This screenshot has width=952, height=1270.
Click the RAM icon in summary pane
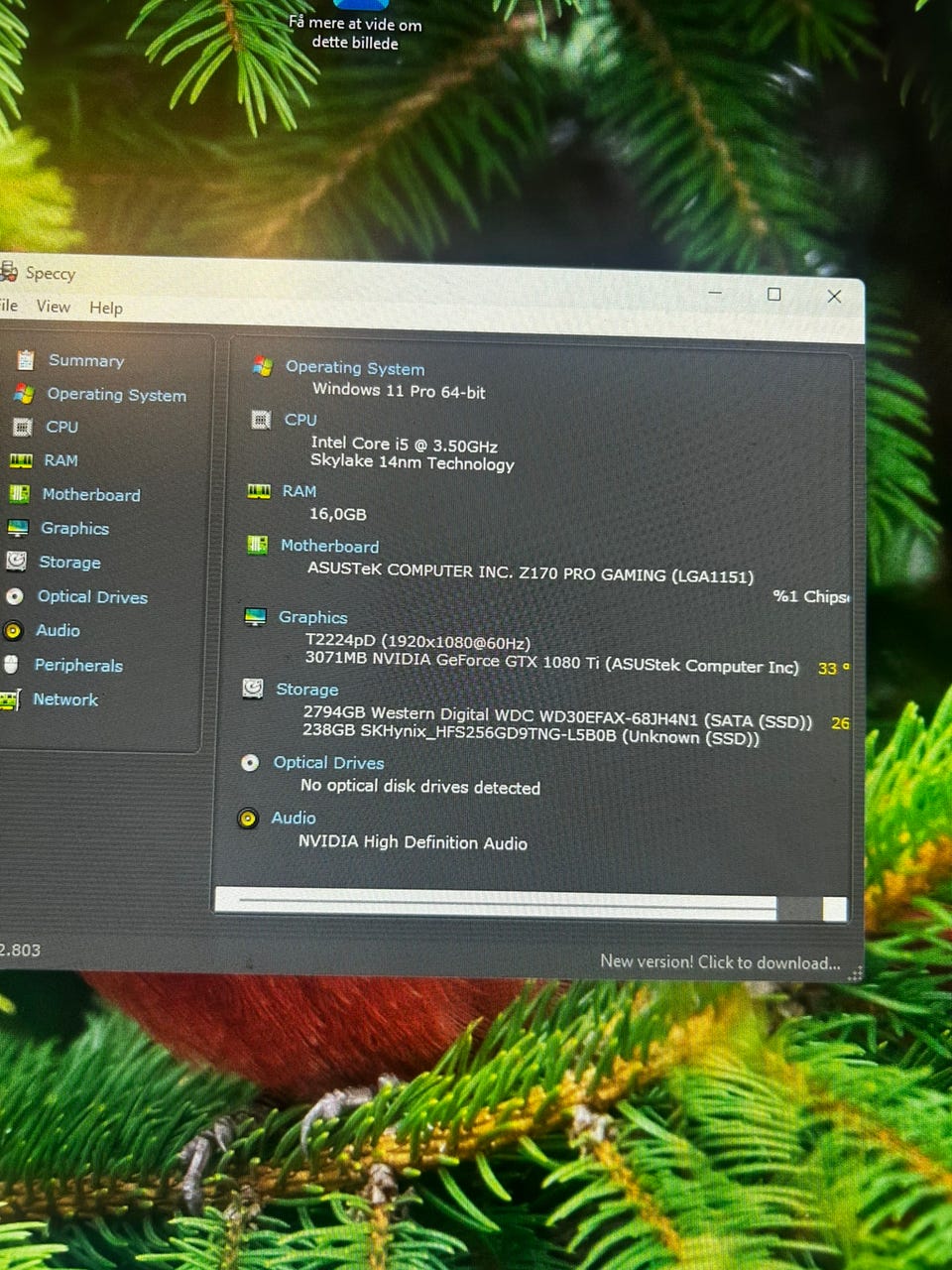(259, 491)
